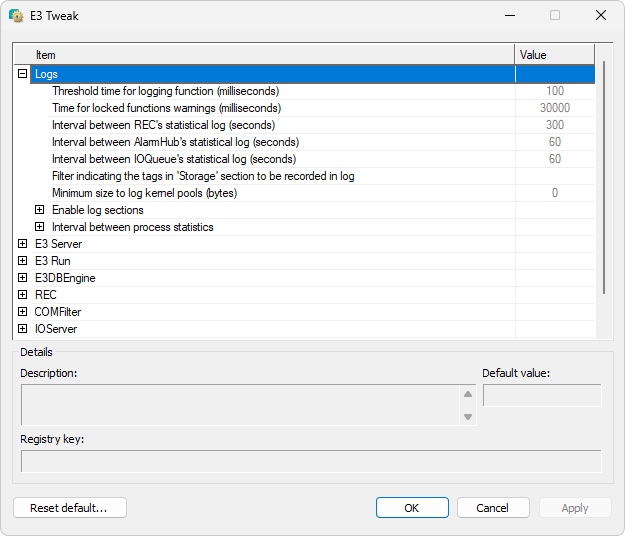Screen dimensions: 625x536
Task: Click the E3 Tweak title bar icon
Action: (x=16, y=16)
